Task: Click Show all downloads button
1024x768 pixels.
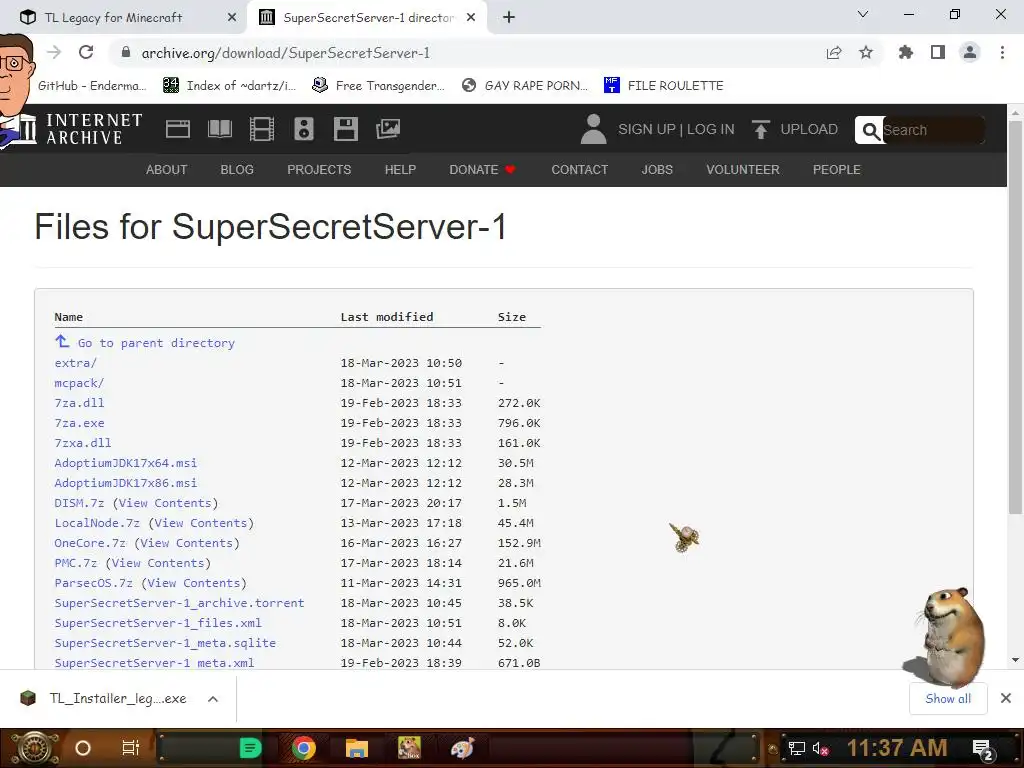Action: pyautogui.click(x=948, y=699)
